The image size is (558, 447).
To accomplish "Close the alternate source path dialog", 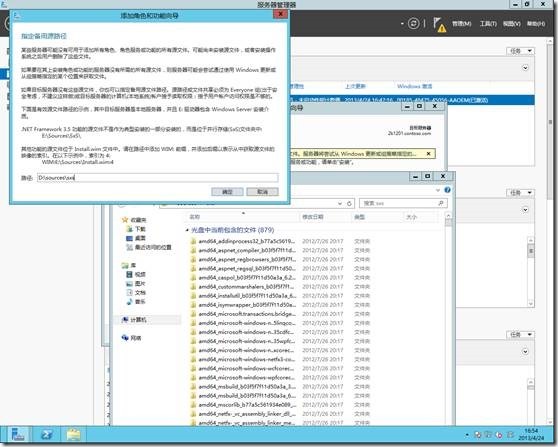I will click(x=280, y=14).
